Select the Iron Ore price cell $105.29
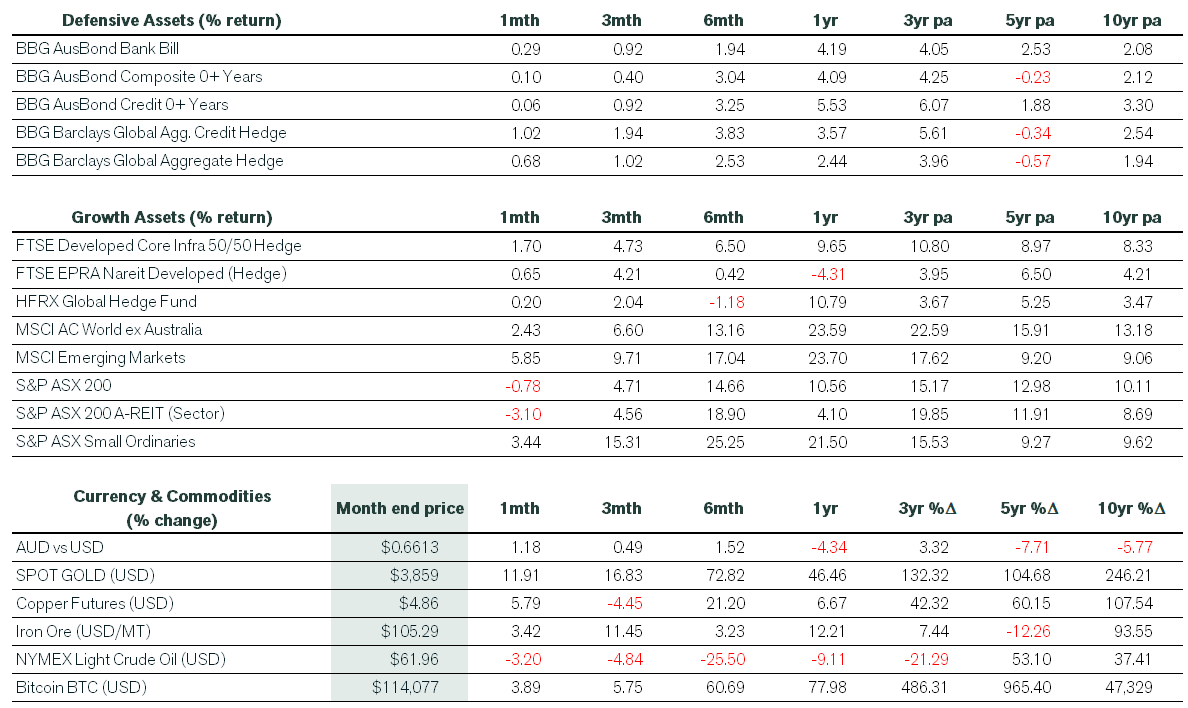Screen dimensions: 1188x708 [x=407, y=631]
